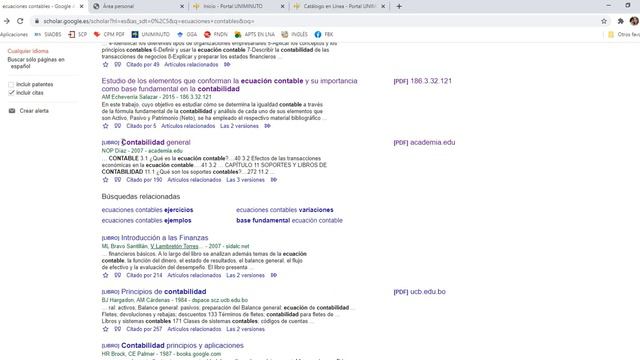Open the APTS EN LNA bookmark

pyautogui.click(x=254, y=35)
